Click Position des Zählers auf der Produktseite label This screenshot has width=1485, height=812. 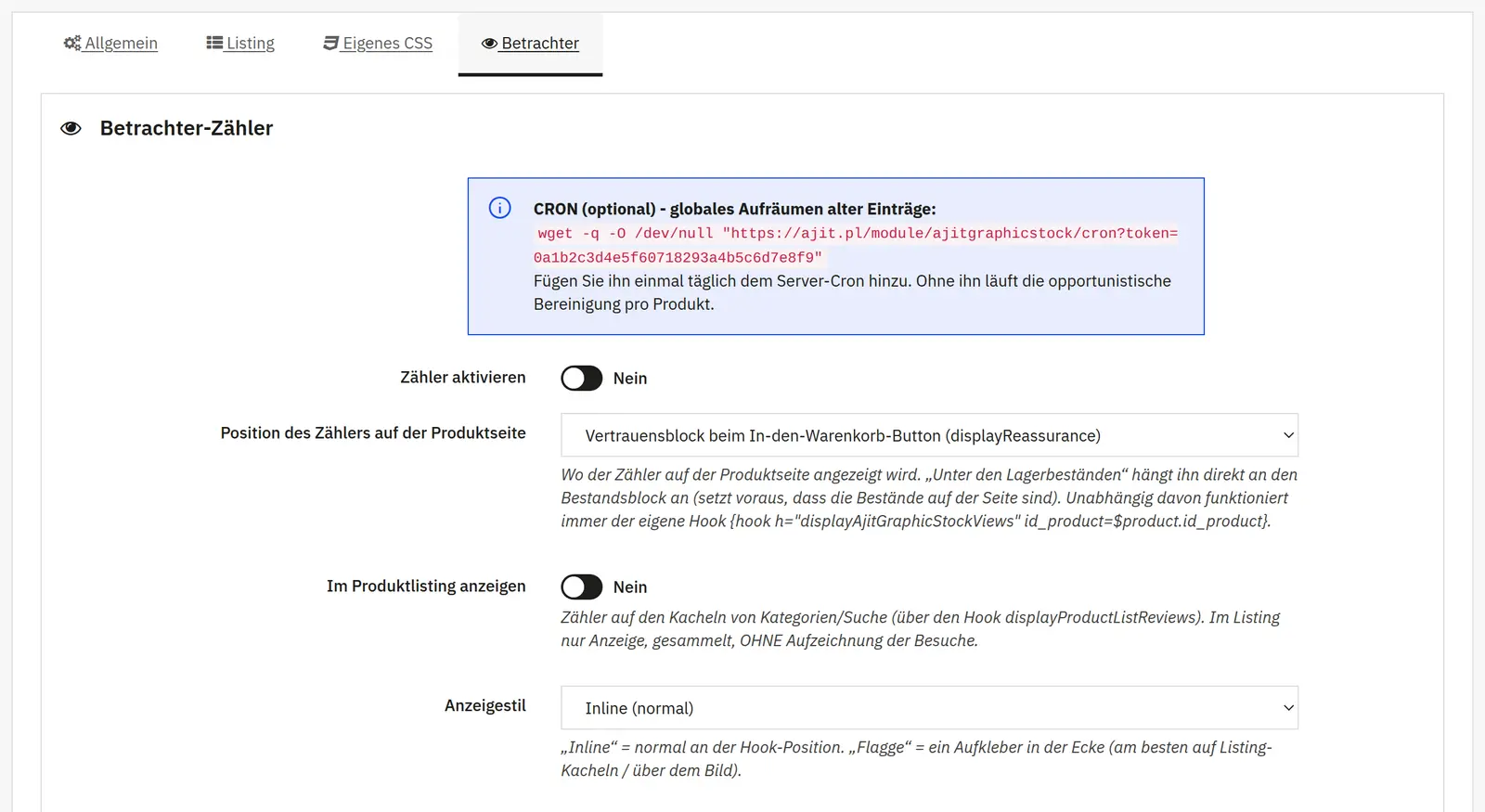click(x=373, y=433)
